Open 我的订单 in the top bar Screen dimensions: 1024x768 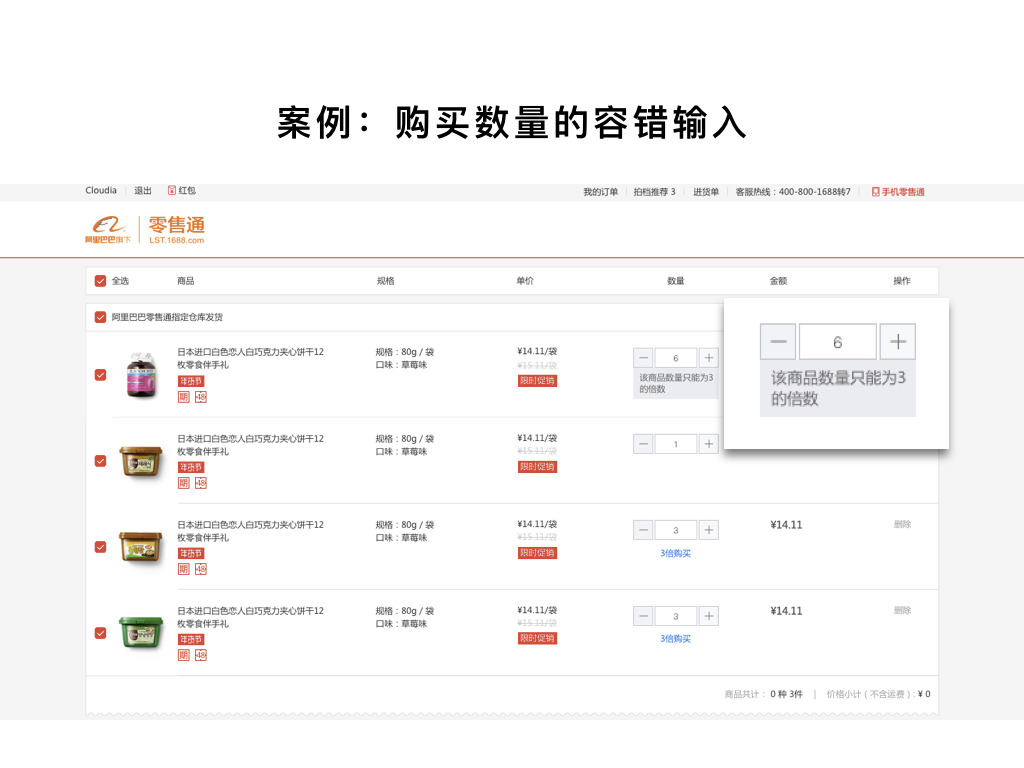[x=600, y=191]
